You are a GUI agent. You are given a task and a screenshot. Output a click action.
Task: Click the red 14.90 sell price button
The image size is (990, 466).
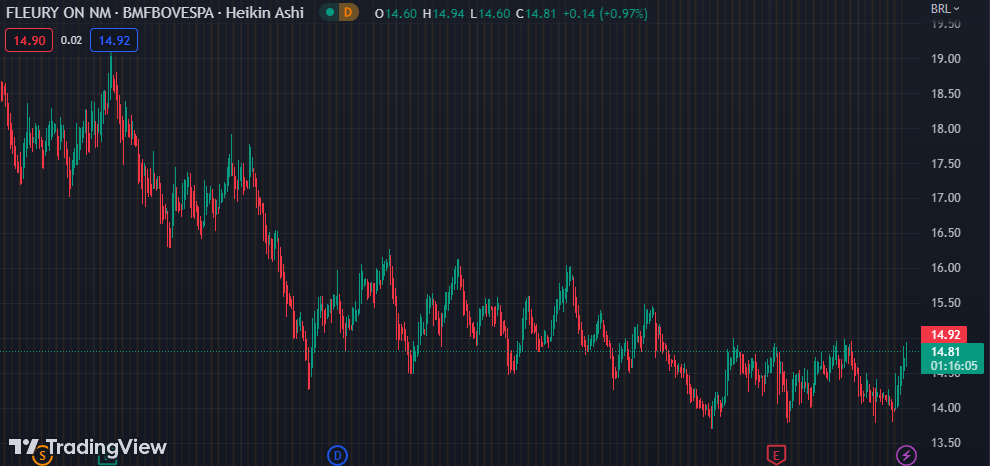click(x=29, y=40)
